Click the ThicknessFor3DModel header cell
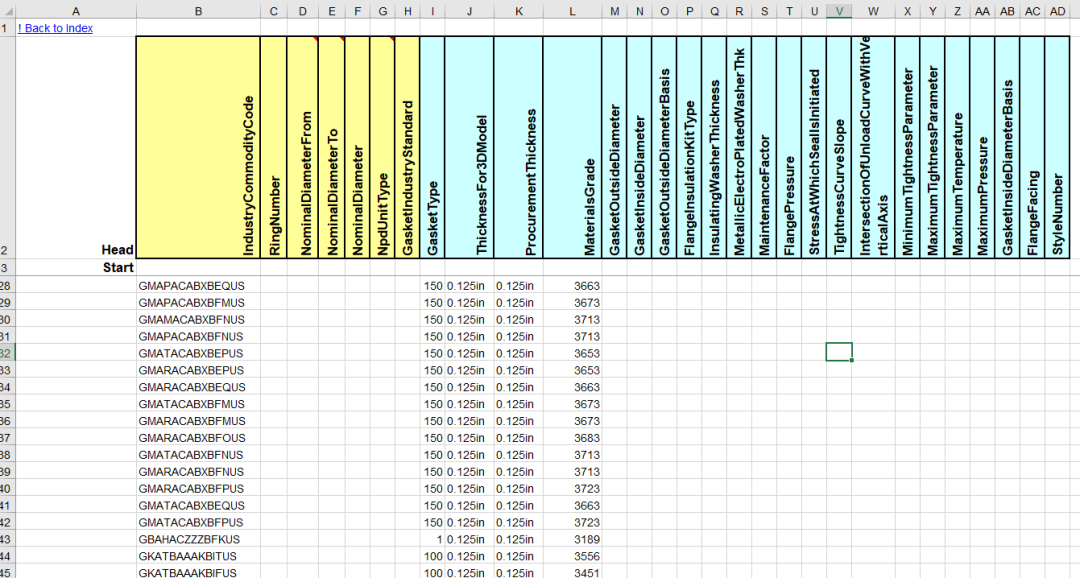Image resolution: width=1080 pixels, height=578 pixels. [x=470, y=147]
